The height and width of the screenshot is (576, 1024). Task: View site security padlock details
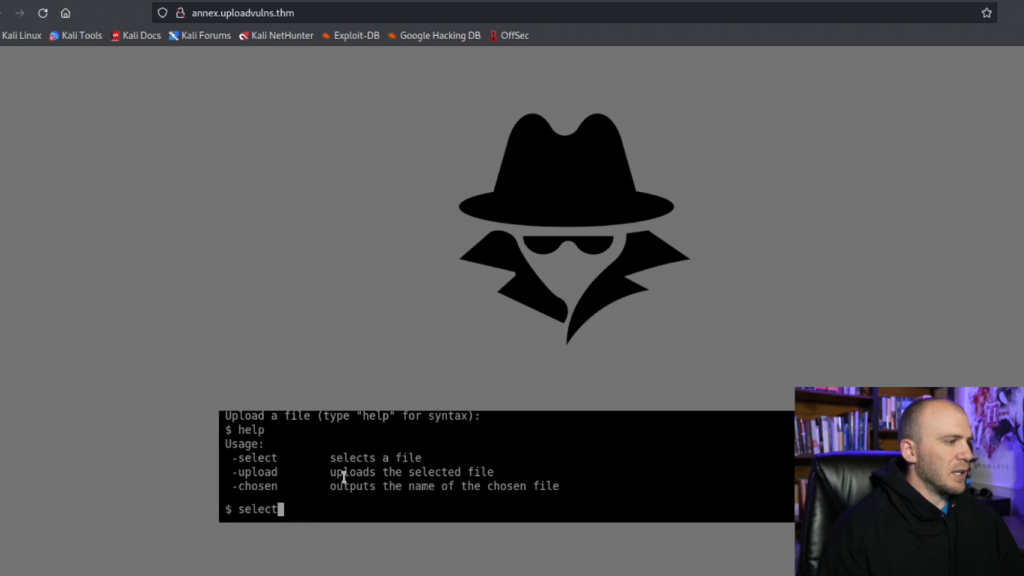click(x=181, y=12)
